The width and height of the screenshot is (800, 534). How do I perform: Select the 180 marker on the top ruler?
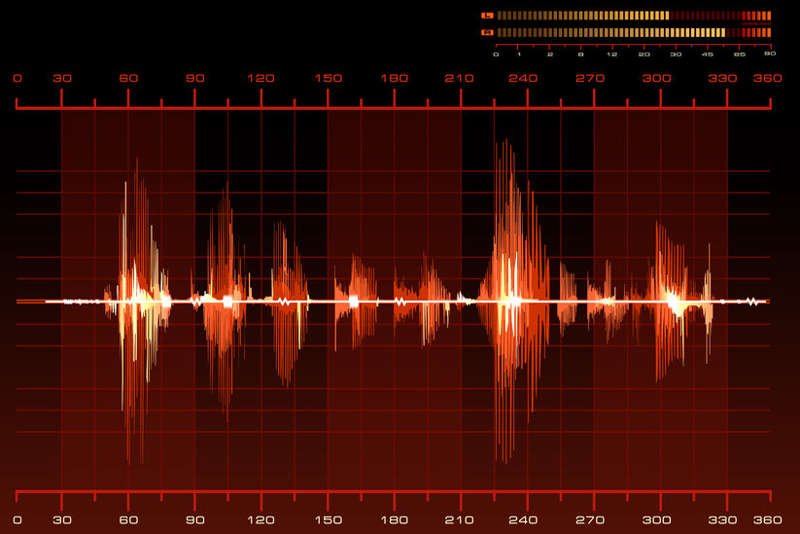tap(394, 78)
